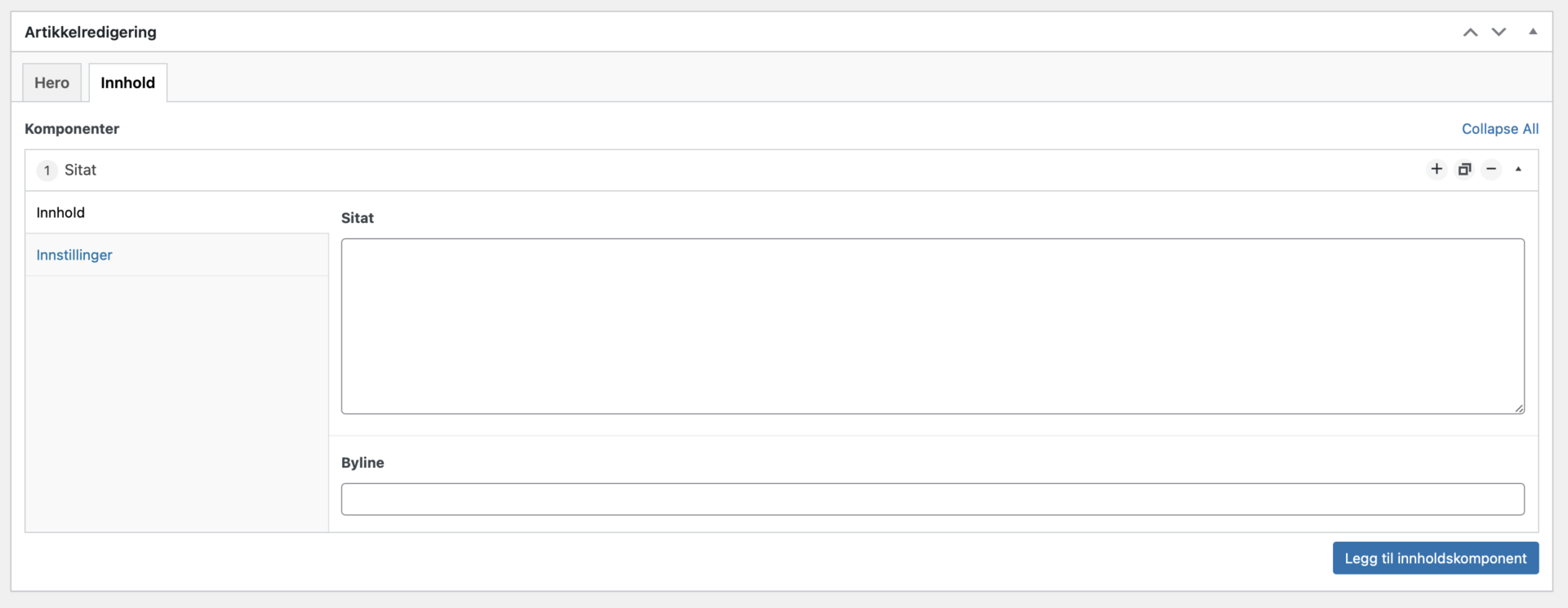Grab the Sitat textarea resize handle
The width and height of the screenshot is (1568, 608).
(x=1519, y=408)
